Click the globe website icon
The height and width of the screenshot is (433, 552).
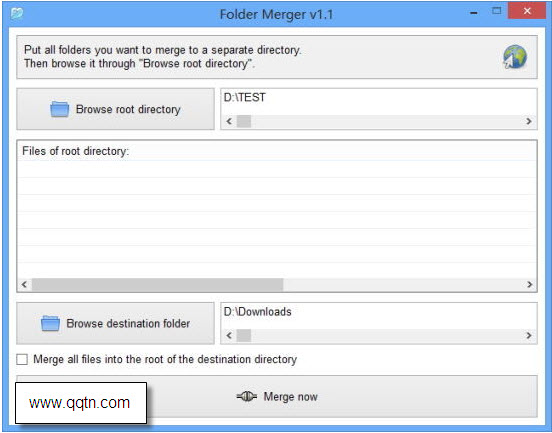point(514,56)
